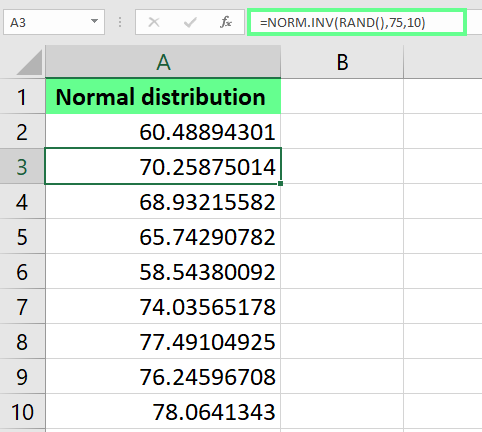Screen dimensions: 482x432
Task: Select row 4 header
Action: 22,202
